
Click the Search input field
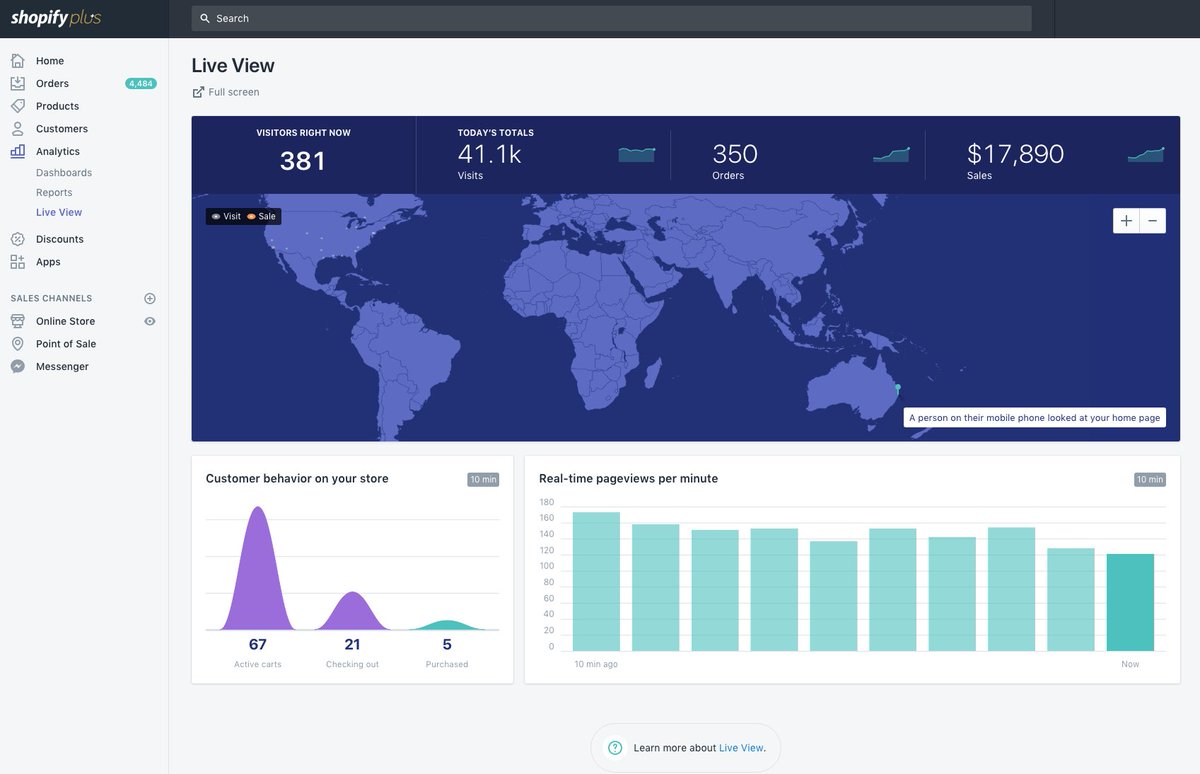coord(611,18)
